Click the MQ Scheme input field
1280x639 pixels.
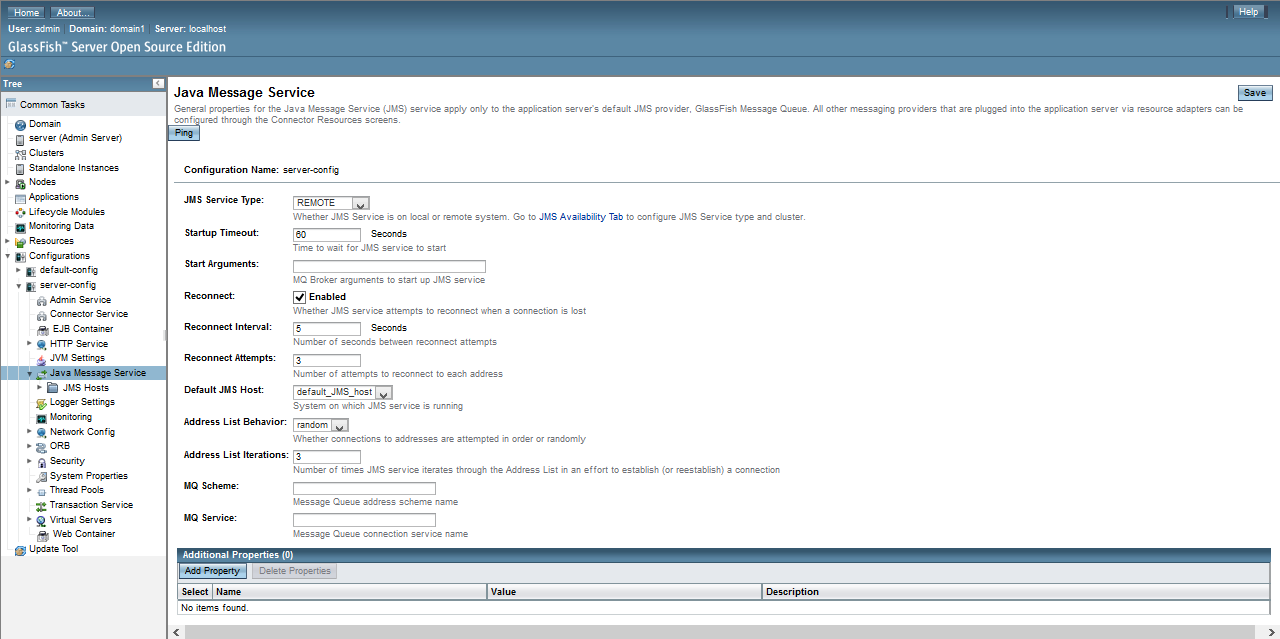(364, 489)
